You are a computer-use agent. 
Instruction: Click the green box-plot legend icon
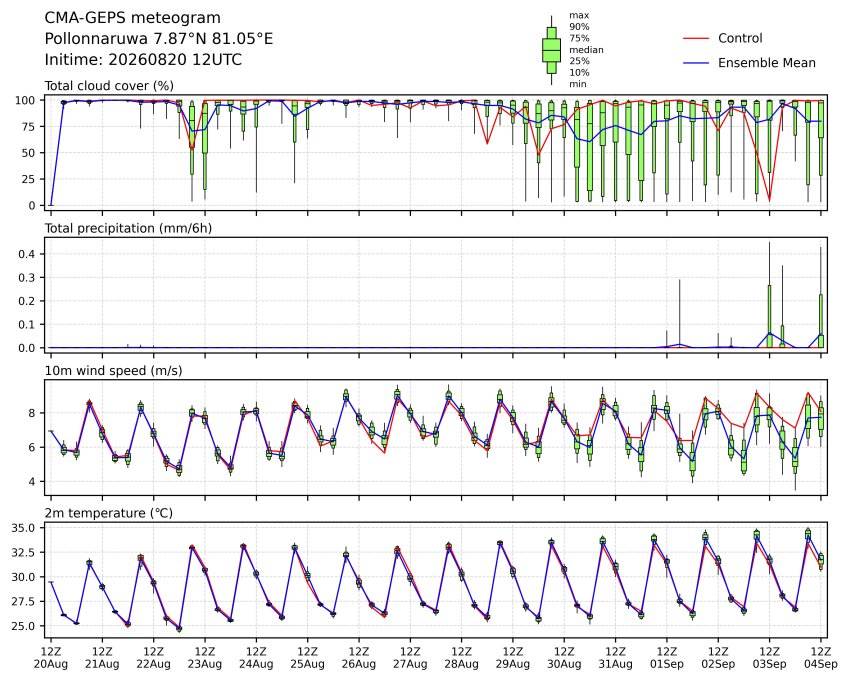[551, 50]
